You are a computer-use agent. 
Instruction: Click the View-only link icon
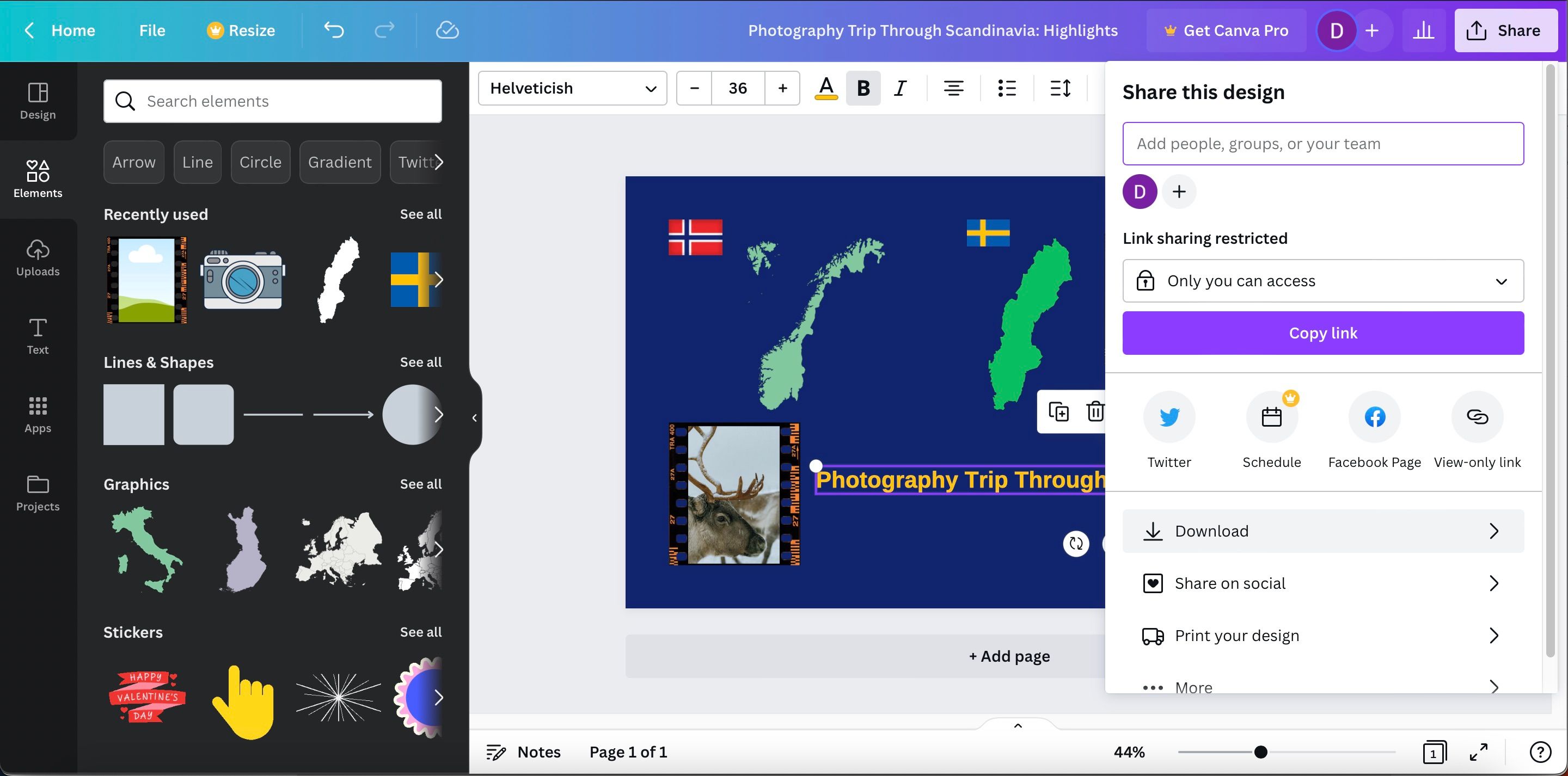pyautogui.click(x=1477, y=417)
